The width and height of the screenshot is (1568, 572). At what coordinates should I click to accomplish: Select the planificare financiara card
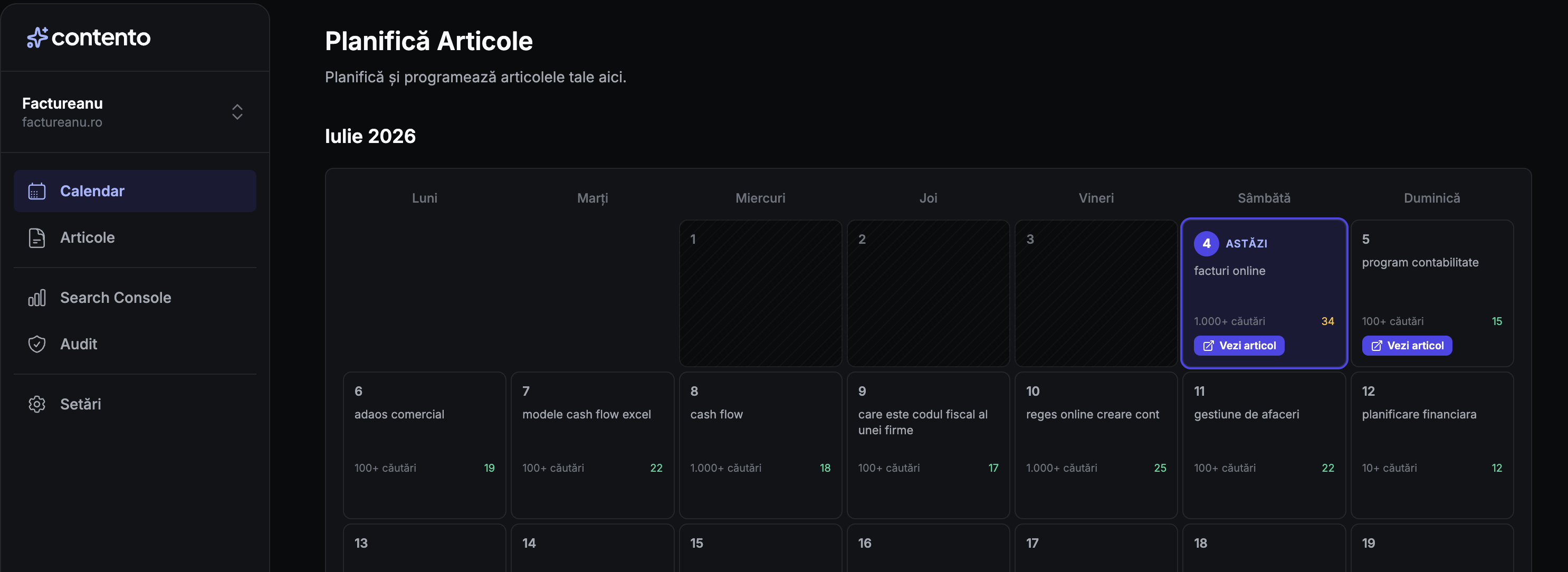click(x=1432, y=445)
